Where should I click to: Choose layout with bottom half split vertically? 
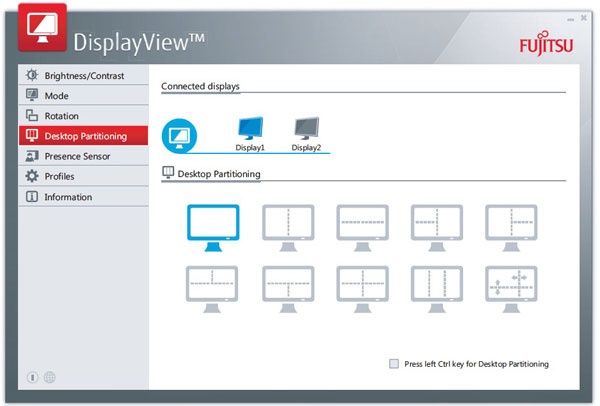(x=288, y=290)
